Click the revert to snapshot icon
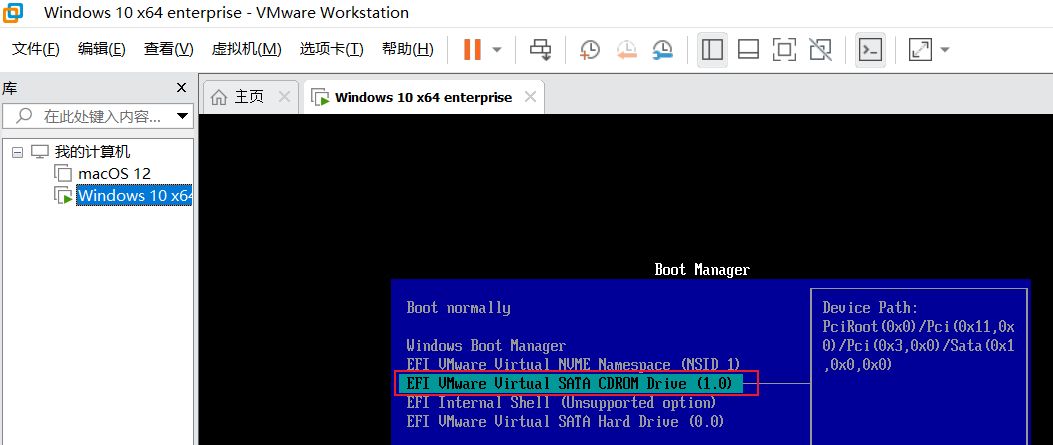The image size is (1053, 445). [x=626, y=49]
